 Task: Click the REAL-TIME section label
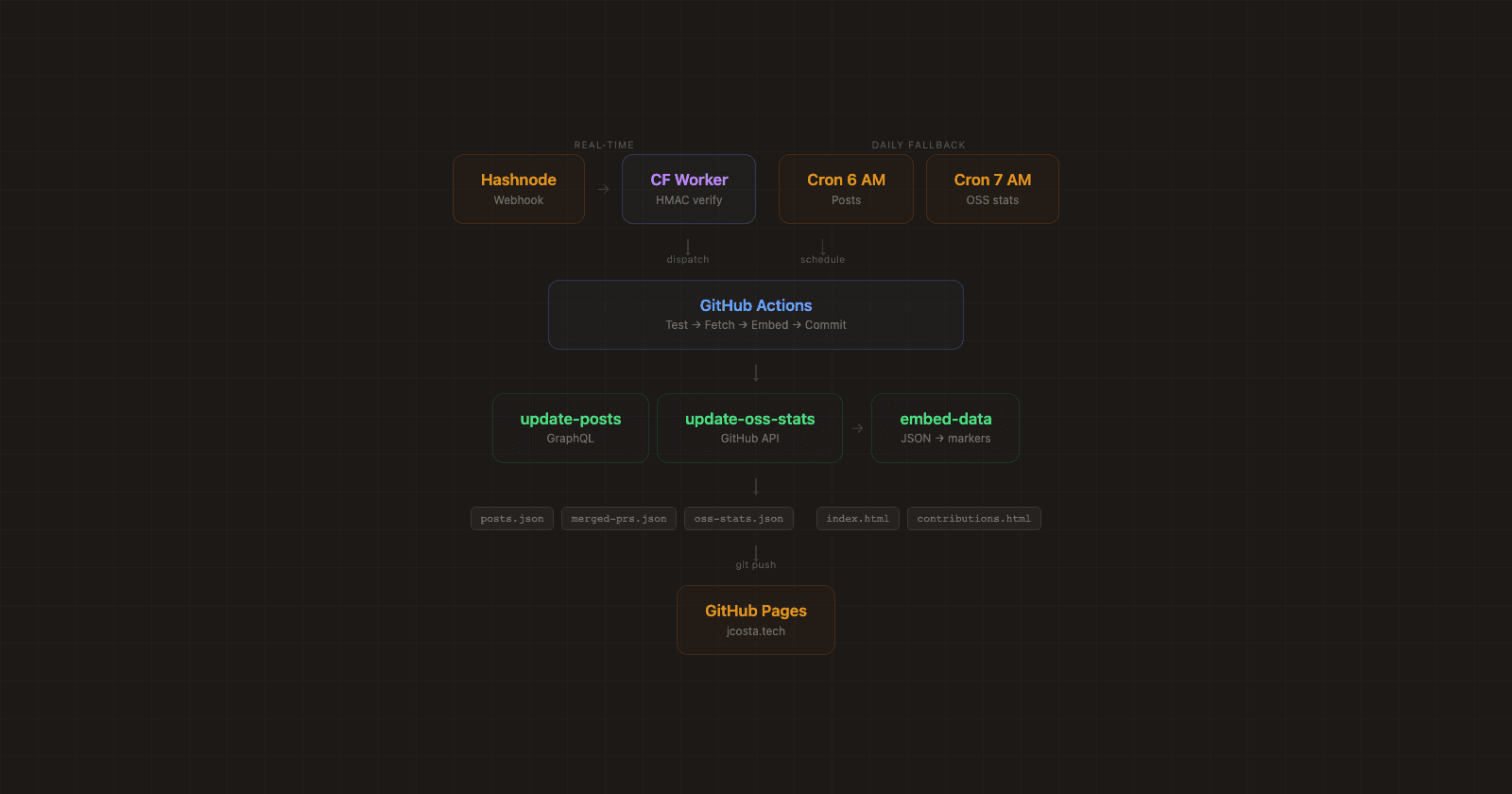[x=604, y=146]
